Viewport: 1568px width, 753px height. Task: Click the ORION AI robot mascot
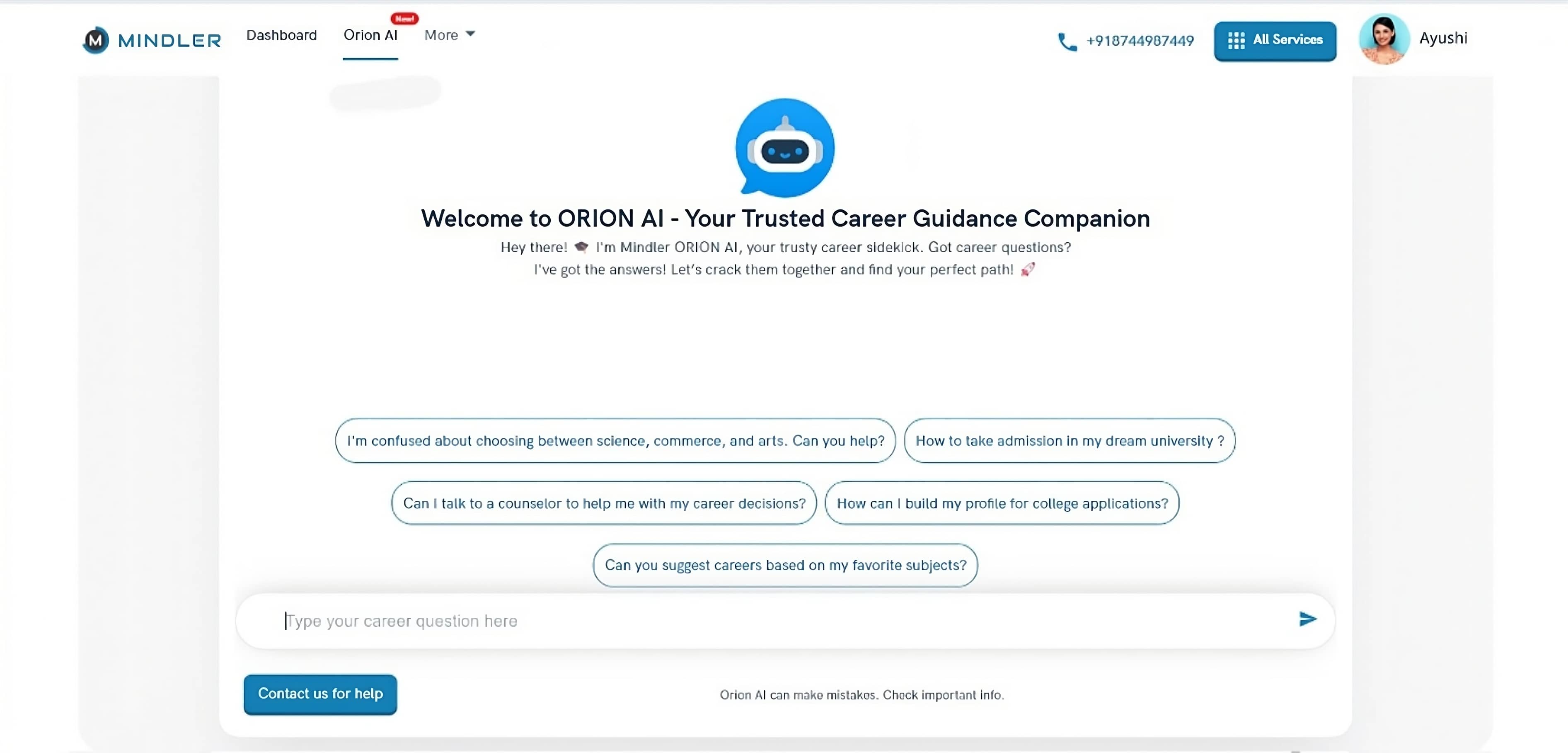[x=784, y=146]
